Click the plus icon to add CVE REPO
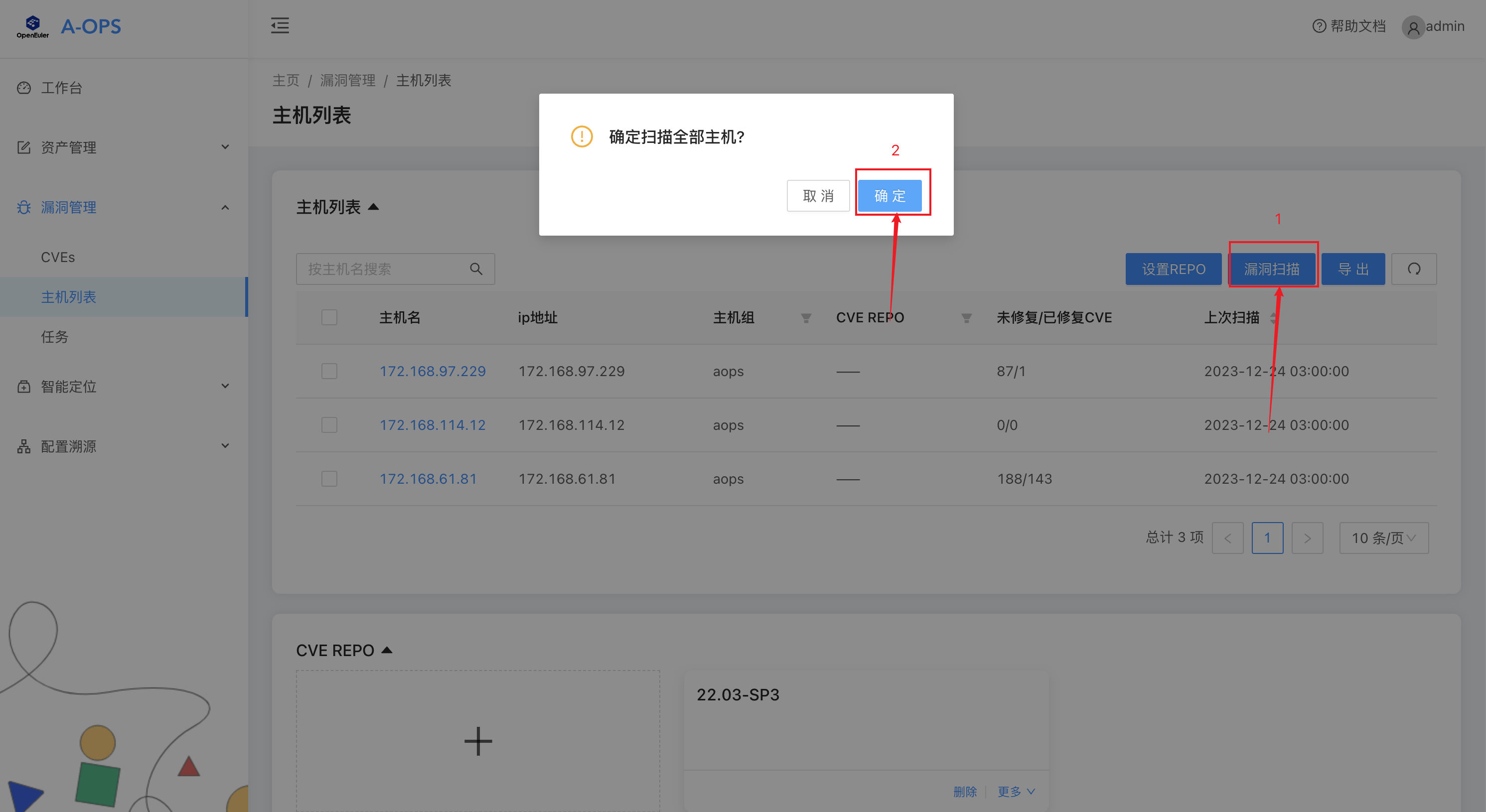This screenshot has width=1486, height=812. 478,742
